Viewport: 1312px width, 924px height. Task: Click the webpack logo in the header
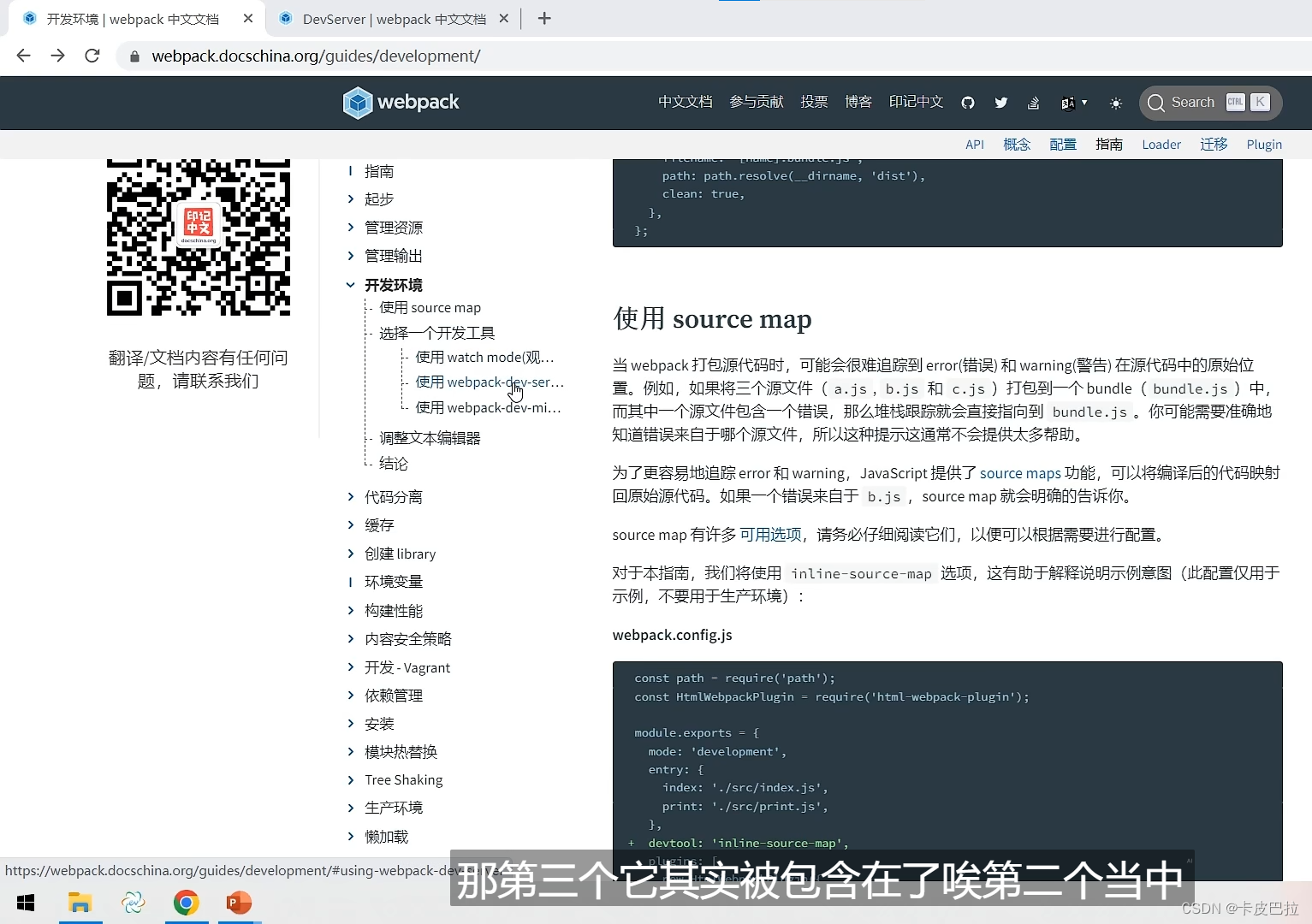(401, 103)
